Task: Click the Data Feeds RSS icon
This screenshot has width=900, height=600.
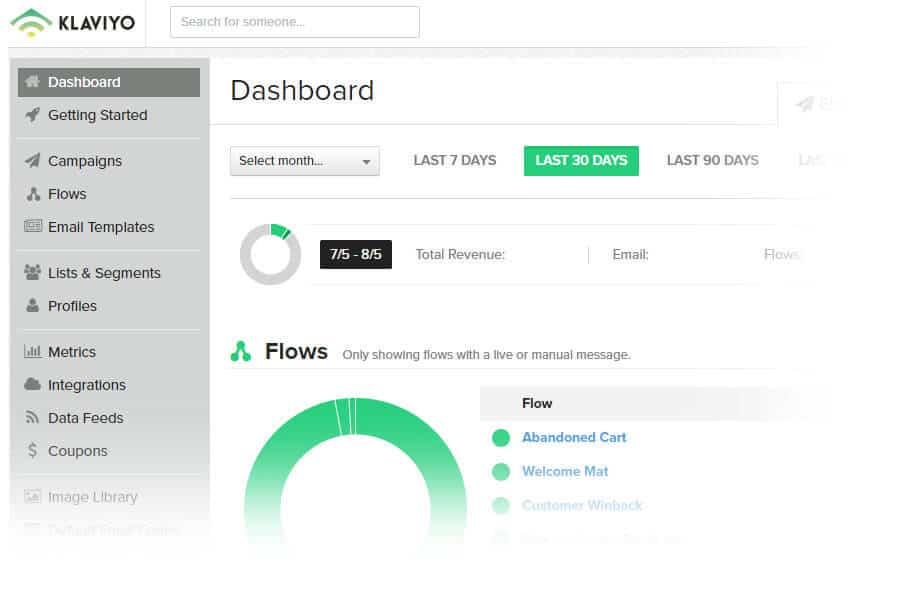Action: coord(33,417)
